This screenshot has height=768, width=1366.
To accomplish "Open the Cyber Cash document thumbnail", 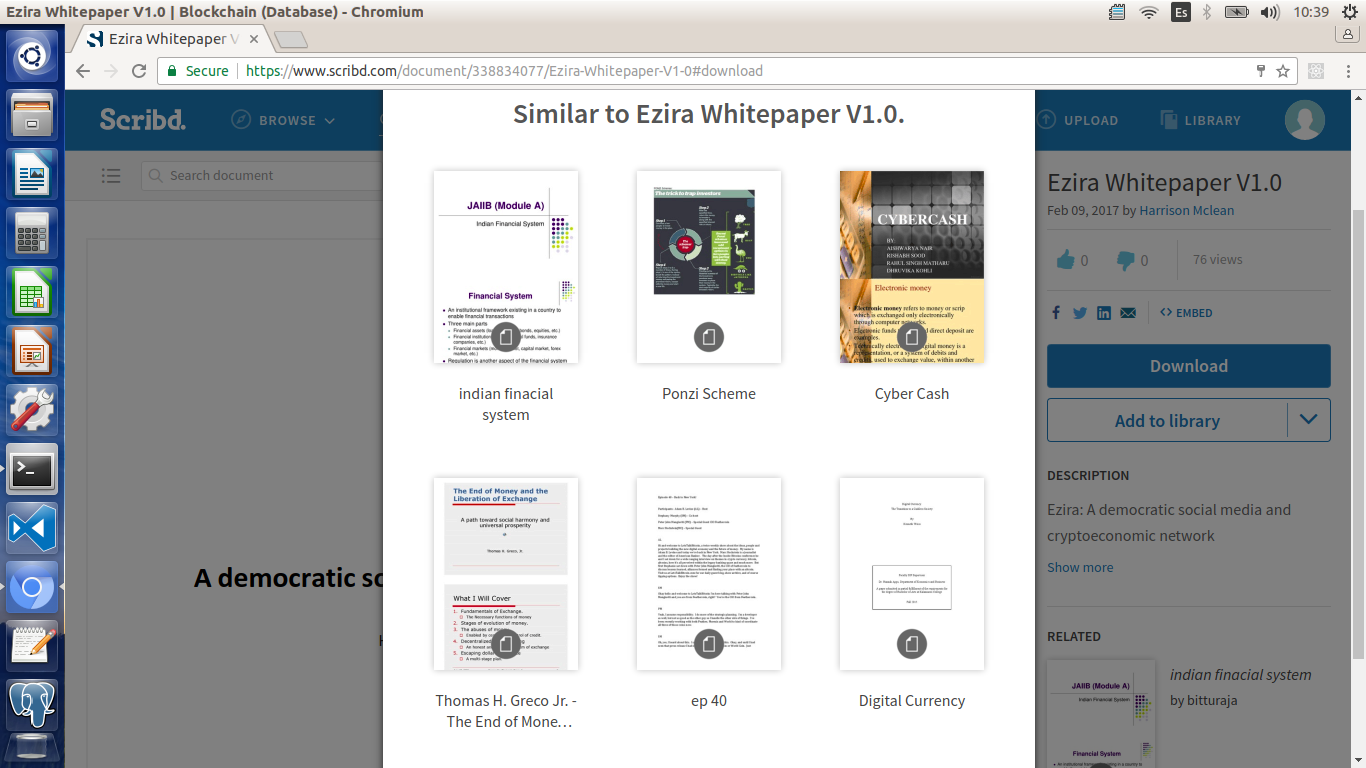I will (912, 267).
